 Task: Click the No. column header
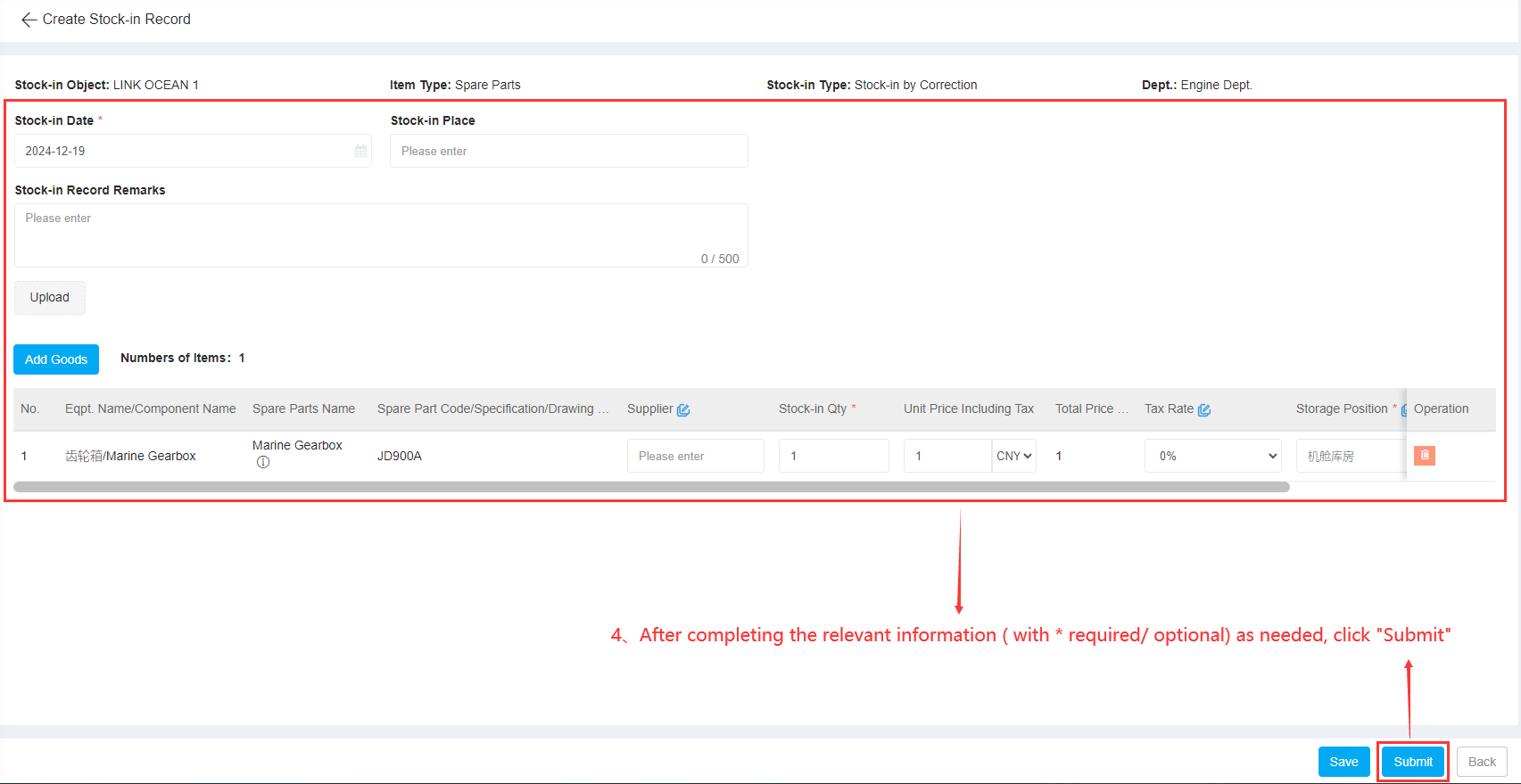click(x=30, y=409)
